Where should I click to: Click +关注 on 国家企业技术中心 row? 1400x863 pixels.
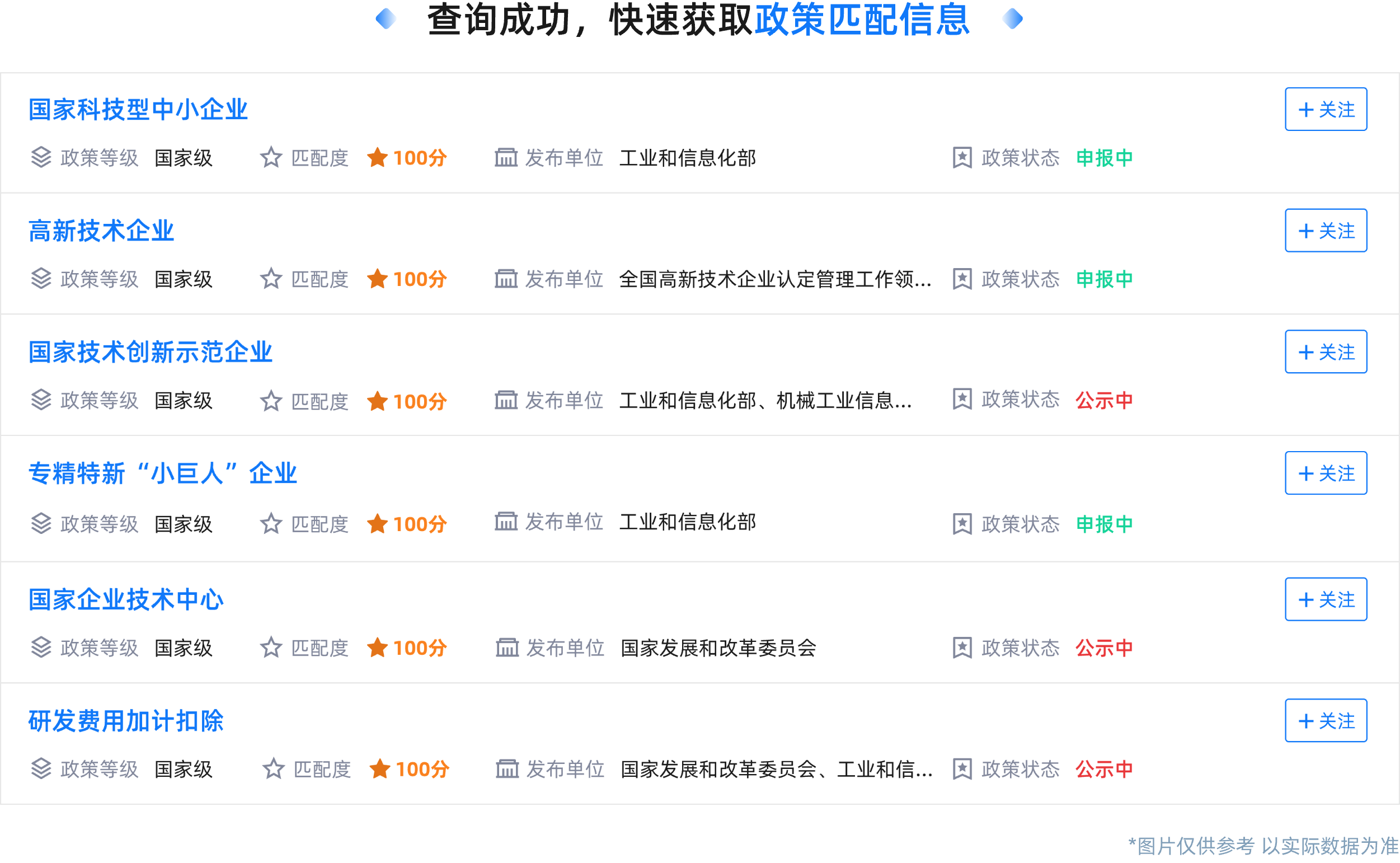pyautogui.click(x=1325, y=599)
